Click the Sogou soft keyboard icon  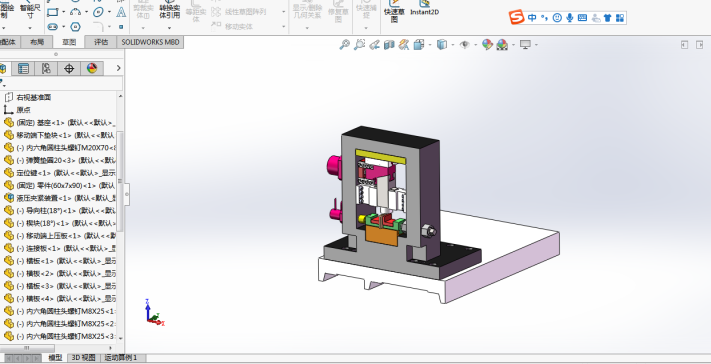tap(583, 18)
